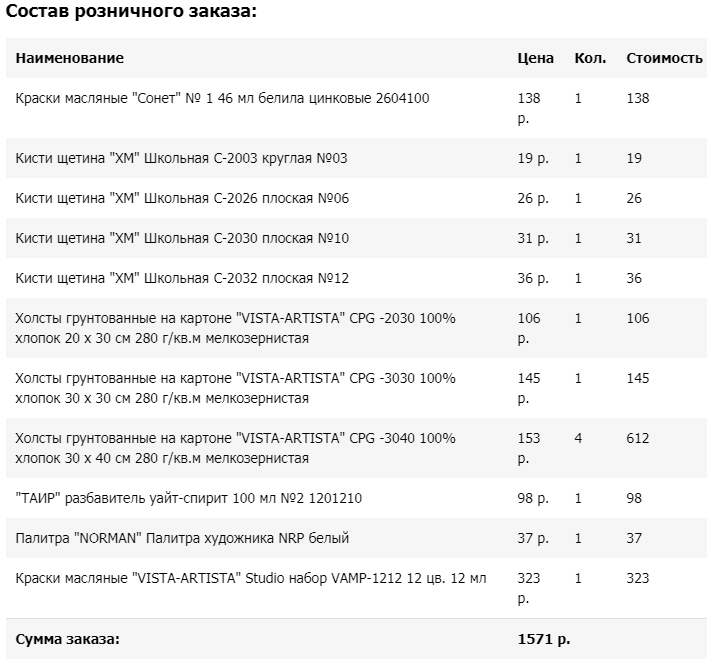Click the order total 1571 р.
The height and width of the screenshot is (660, 707).
point(544,639)
